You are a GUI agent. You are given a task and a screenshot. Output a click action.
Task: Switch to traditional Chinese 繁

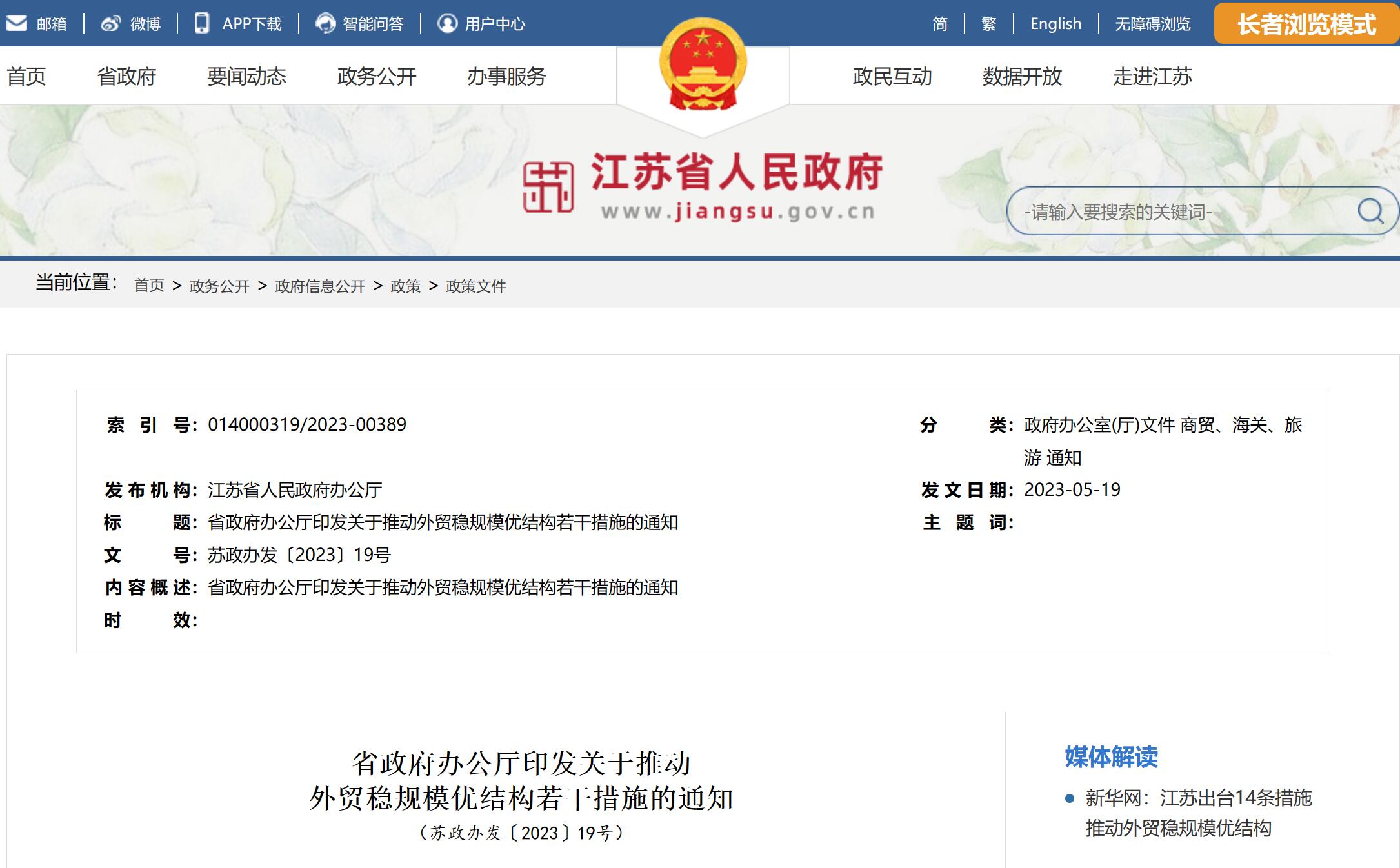(988, 24)
